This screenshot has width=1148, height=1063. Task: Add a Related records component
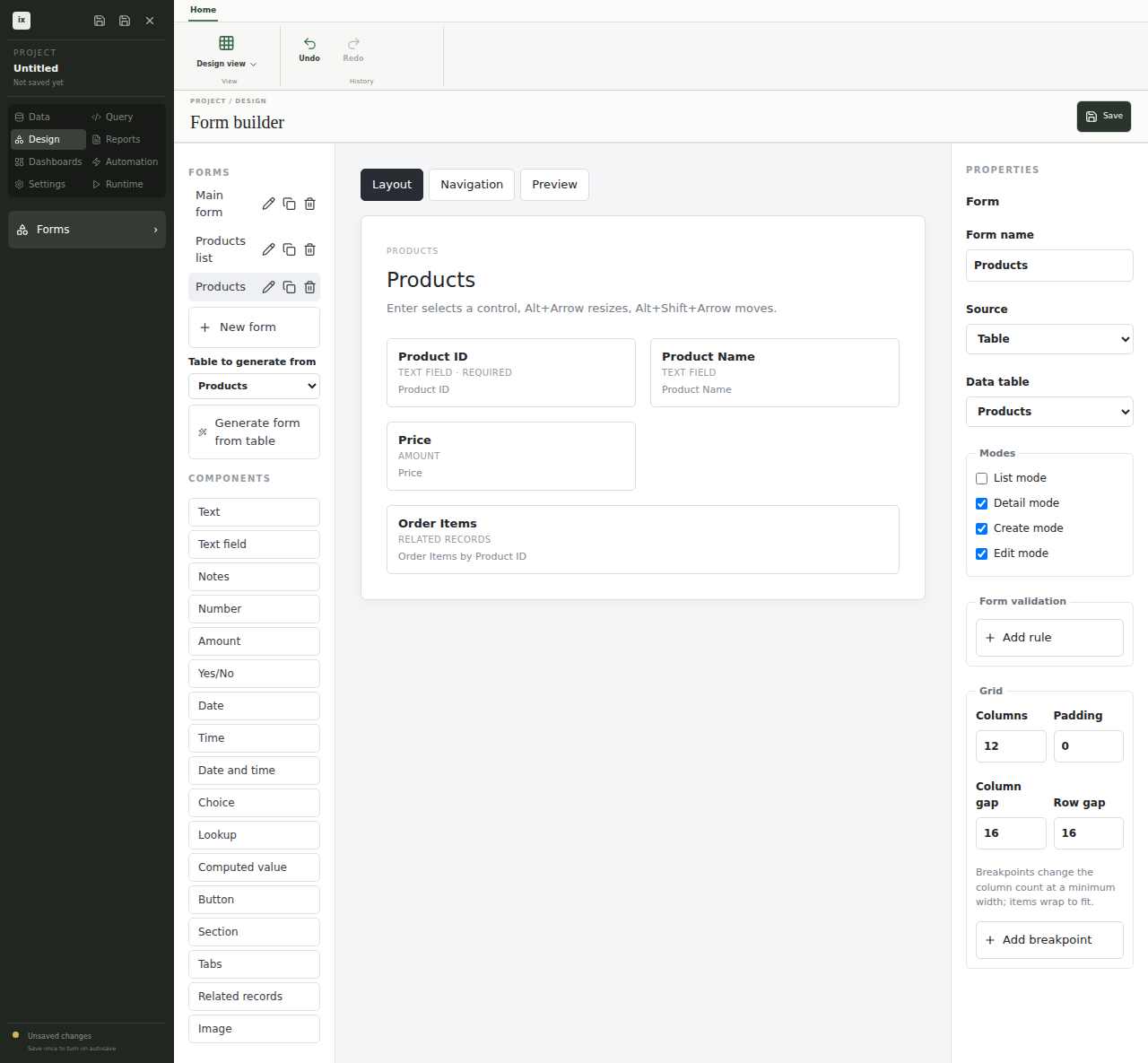[254, 997]
